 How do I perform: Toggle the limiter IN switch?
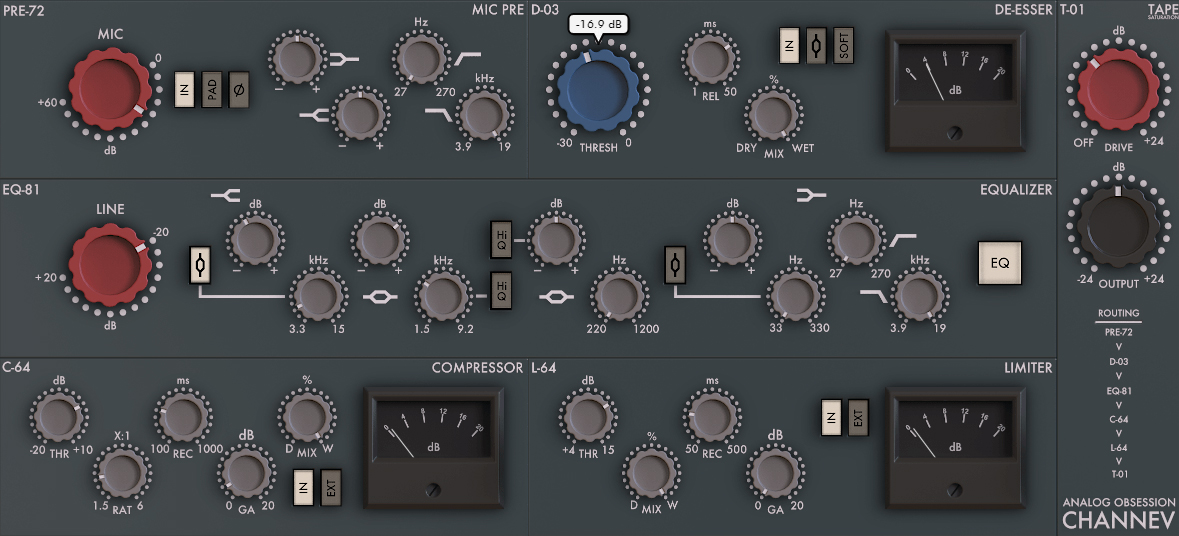[x=830, y=417]
